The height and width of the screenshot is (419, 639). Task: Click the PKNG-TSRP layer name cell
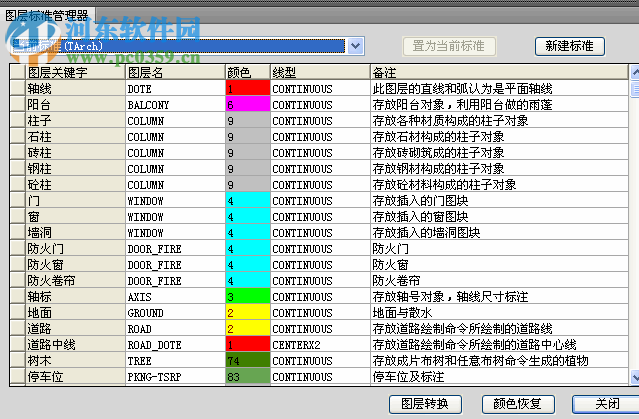coord(175,377)
